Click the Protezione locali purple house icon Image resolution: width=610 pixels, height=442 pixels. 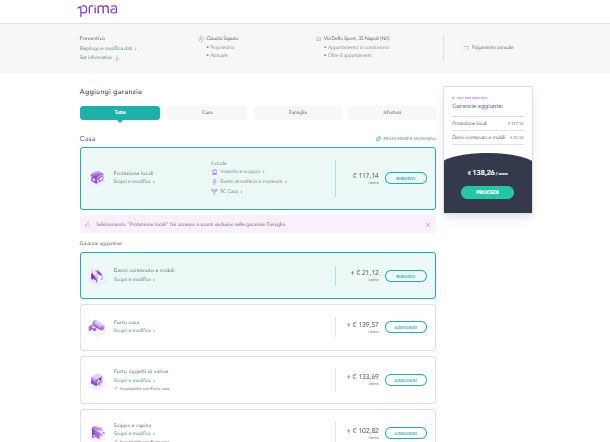(97, 177)
